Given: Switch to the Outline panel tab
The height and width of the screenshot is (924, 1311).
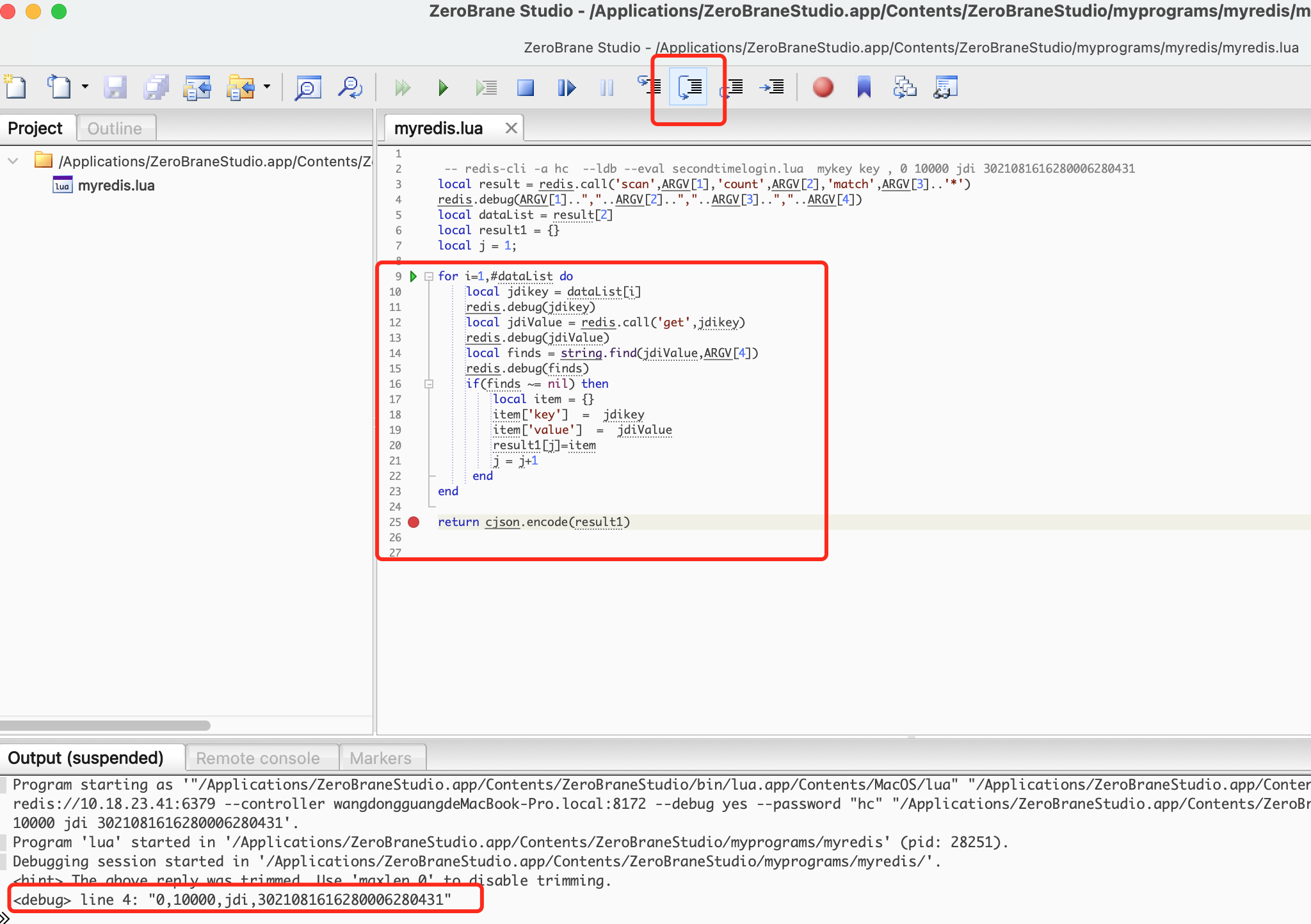Looking at the screenshot, I should pyautogui.click(x=115, y=128).
